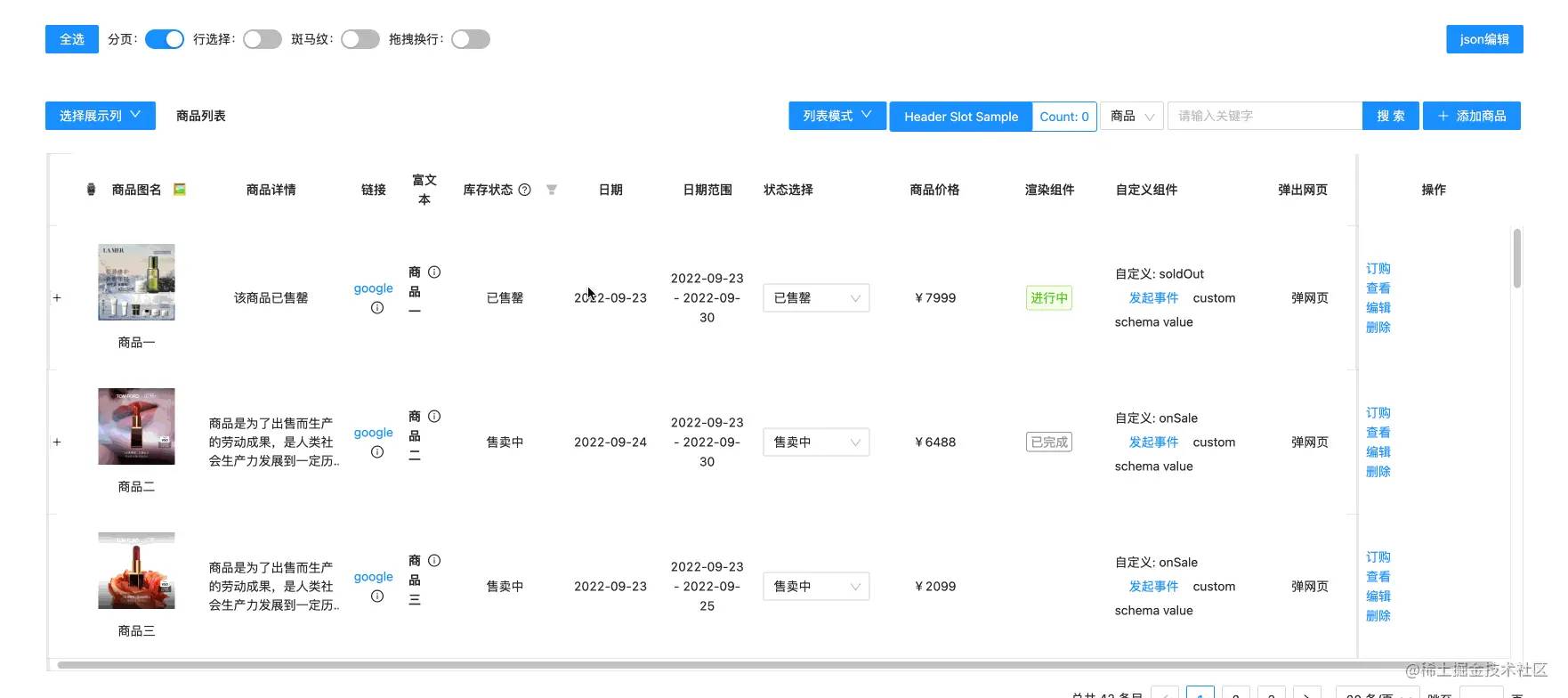Click the help icon beside 库存状态
This screenshot has width=1568, height=698.
click(525, 190)
